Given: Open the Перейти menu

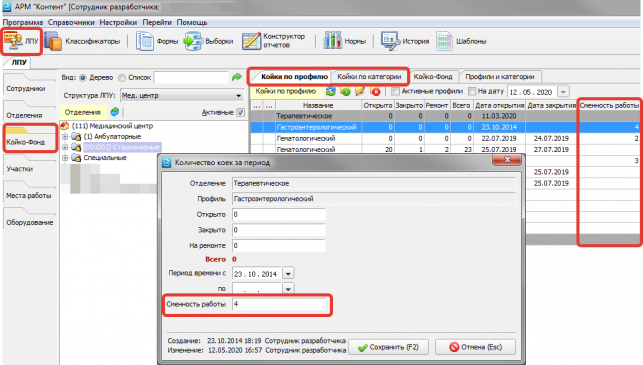Looking at the screenshot, I should coord(157,22).
